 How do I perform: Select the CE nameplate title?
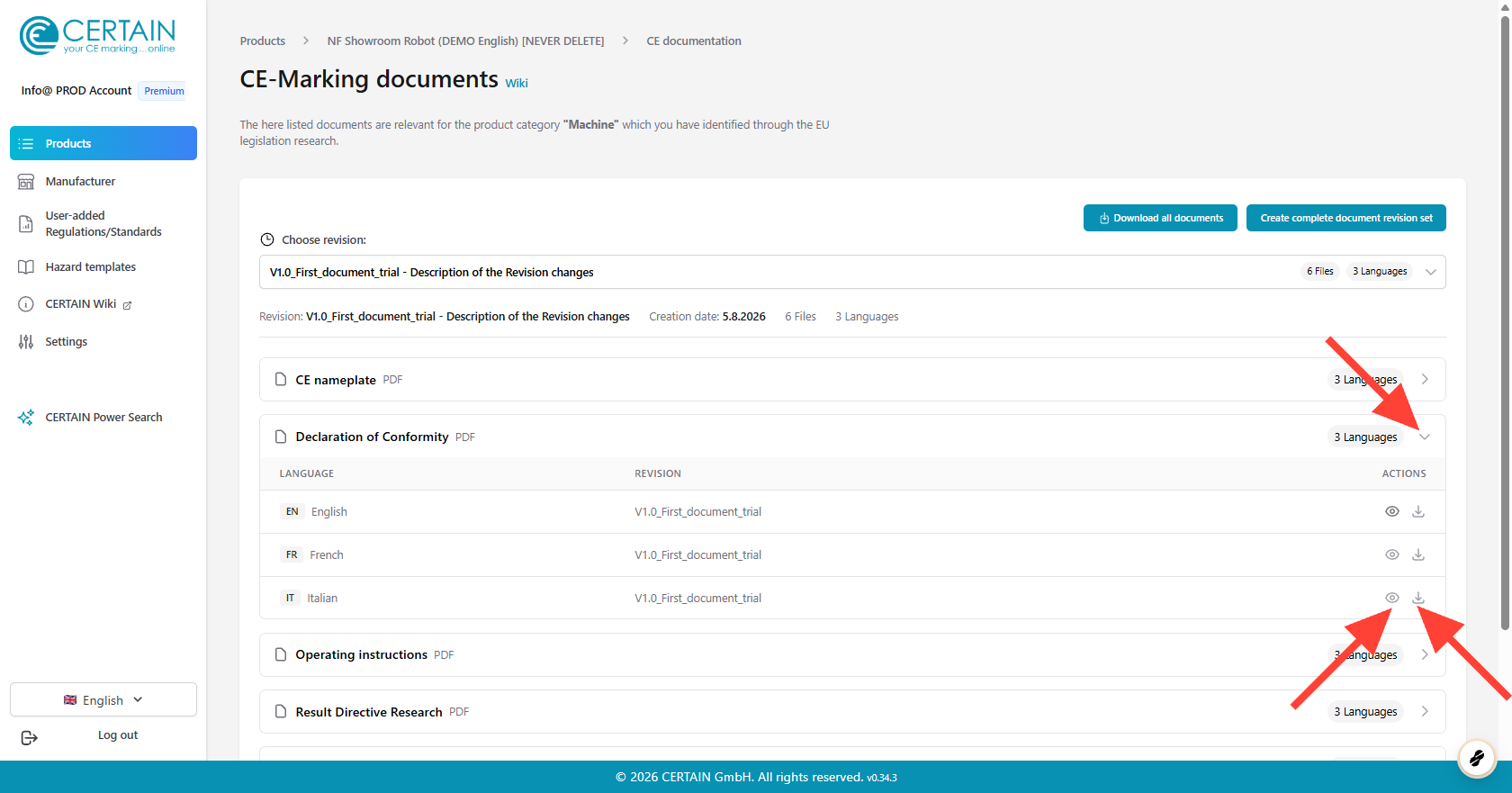tap(336, 380)
